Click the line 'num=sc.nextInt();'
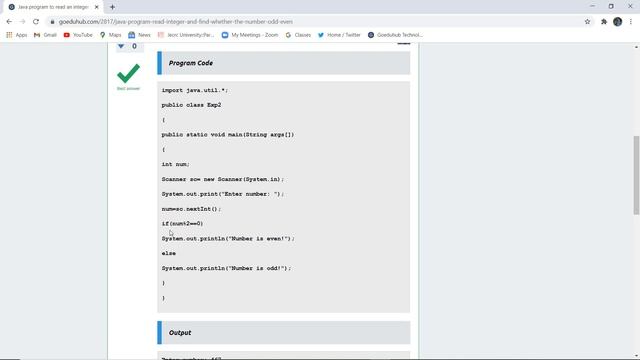640x360 pixels. tap(191, 209)
